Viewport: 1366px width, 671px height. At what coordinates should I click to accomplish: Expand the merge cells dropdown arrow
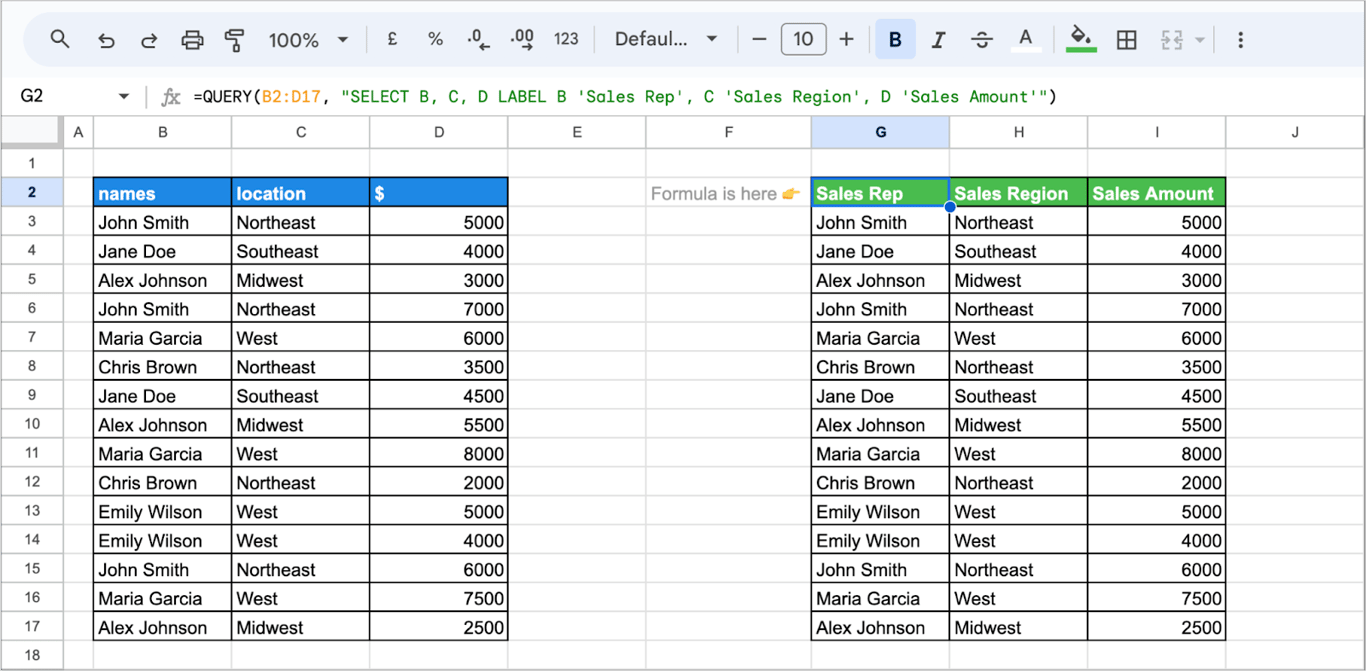coord(1199,40)
